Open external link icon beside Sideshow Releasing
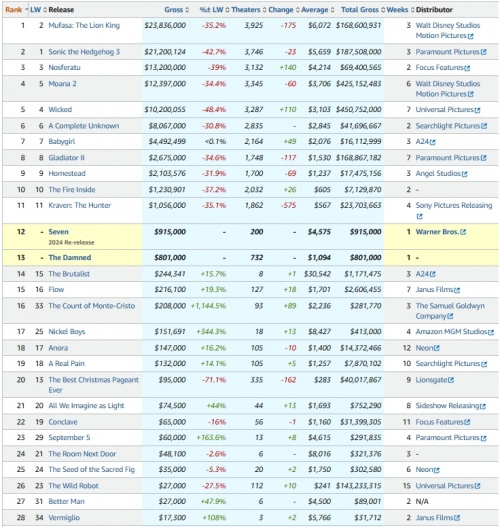The image size is (500, 527). click(483, 406)
